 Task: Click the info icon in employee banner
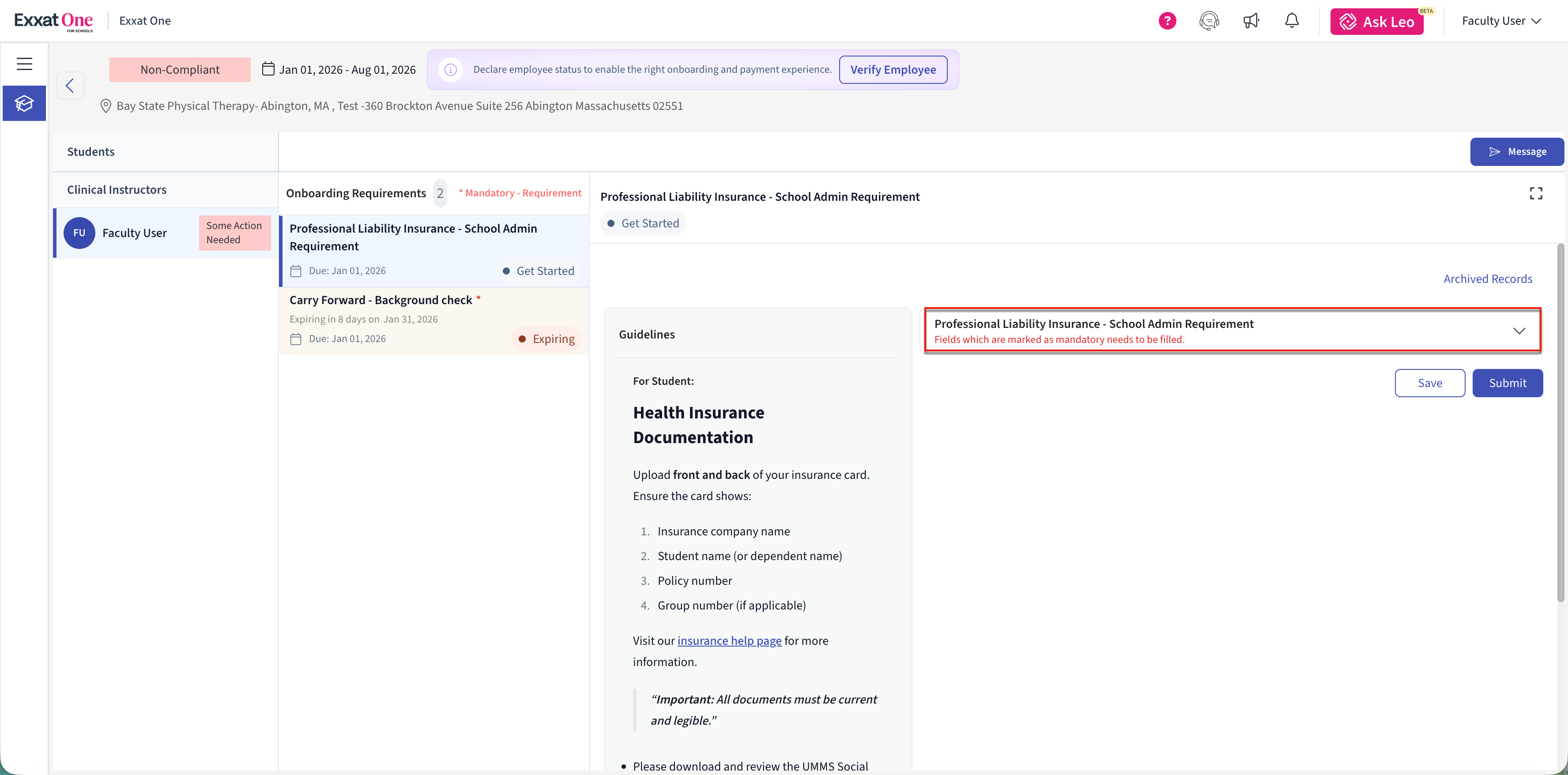450,69
